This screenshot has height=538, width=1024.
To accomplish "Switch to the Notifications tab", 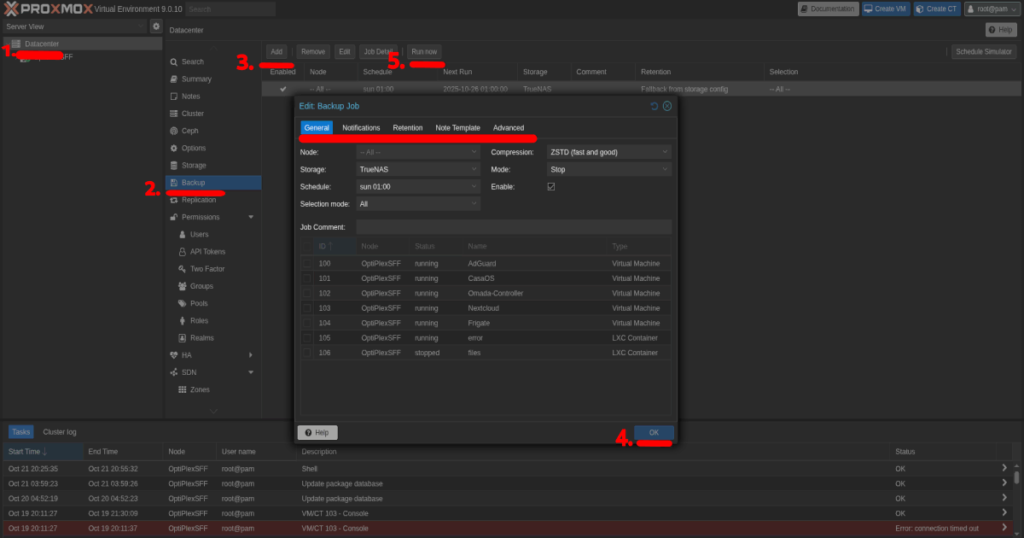I will tap(361, 128).
